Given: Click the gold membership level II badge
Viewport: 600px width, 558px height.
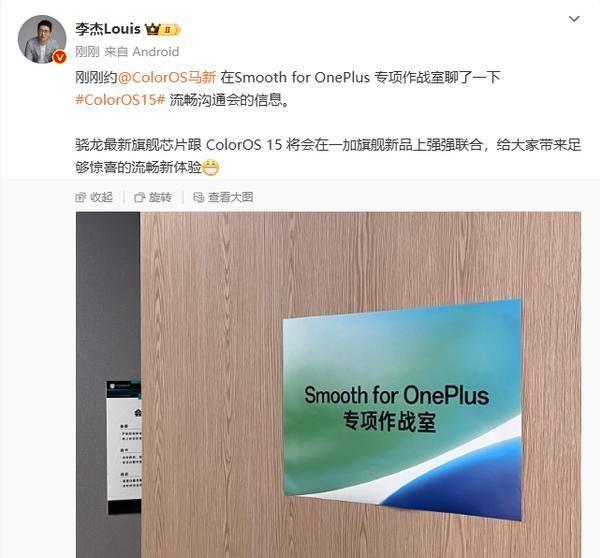Looking at the screenshot, I should [170, 29].
